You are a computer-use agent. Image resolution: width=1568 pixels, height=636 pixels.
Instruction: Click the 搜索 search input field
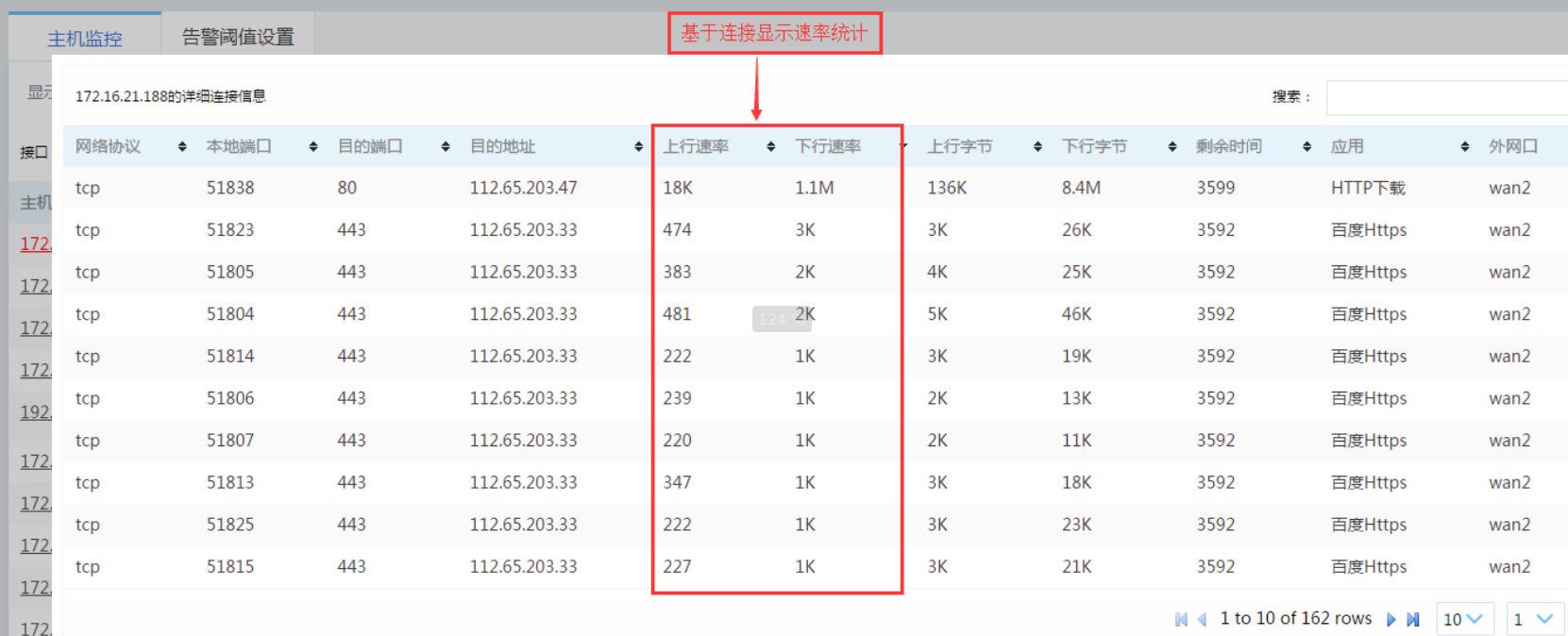point(1446,97)
